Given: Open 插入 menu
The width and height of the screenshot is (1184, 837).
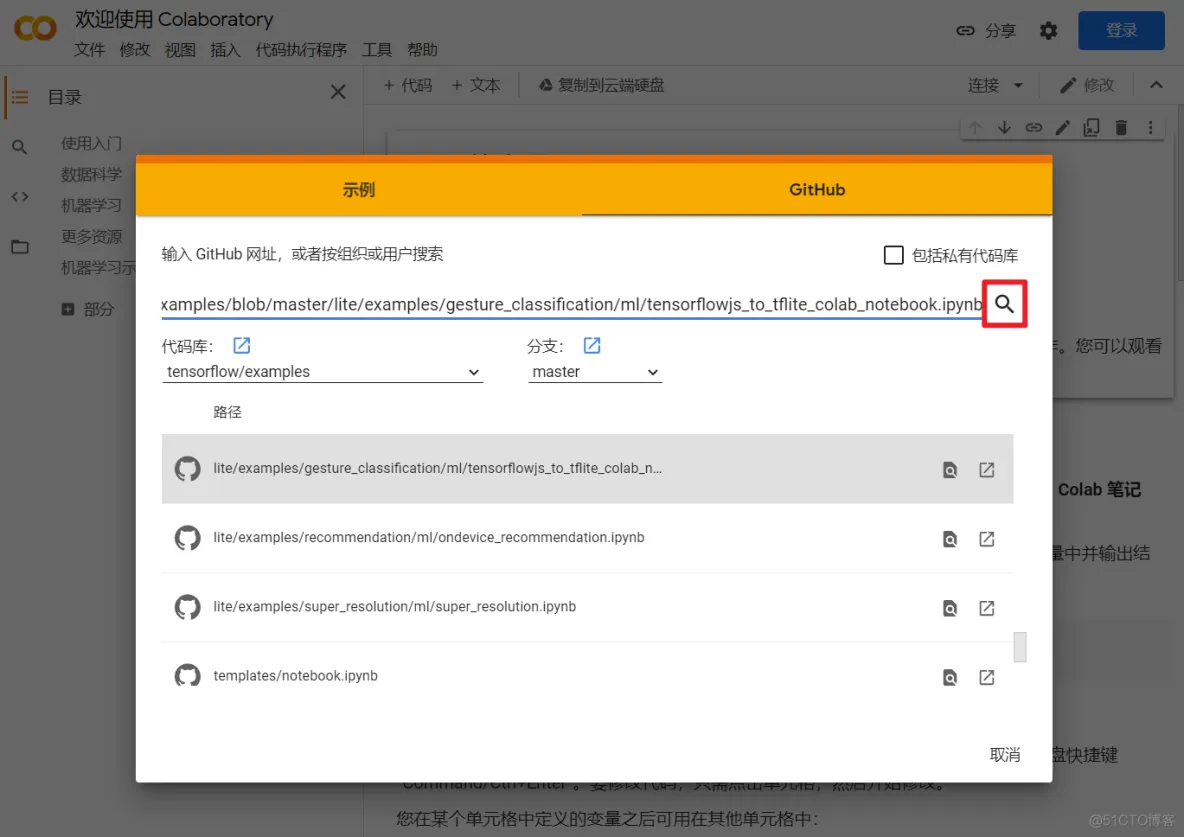Looking at the screenshot, I should tap(225, 50).
